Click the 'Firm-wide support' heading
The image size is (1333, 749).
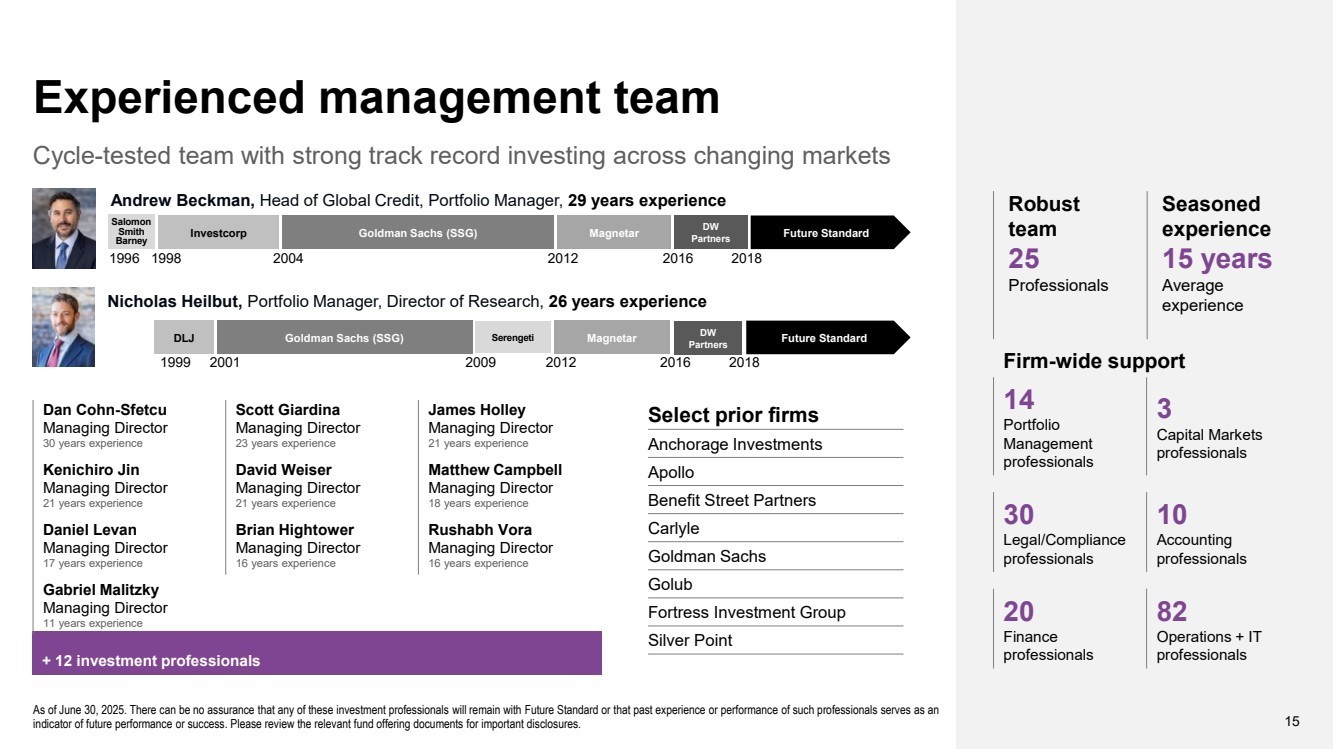click(1094, 361)
